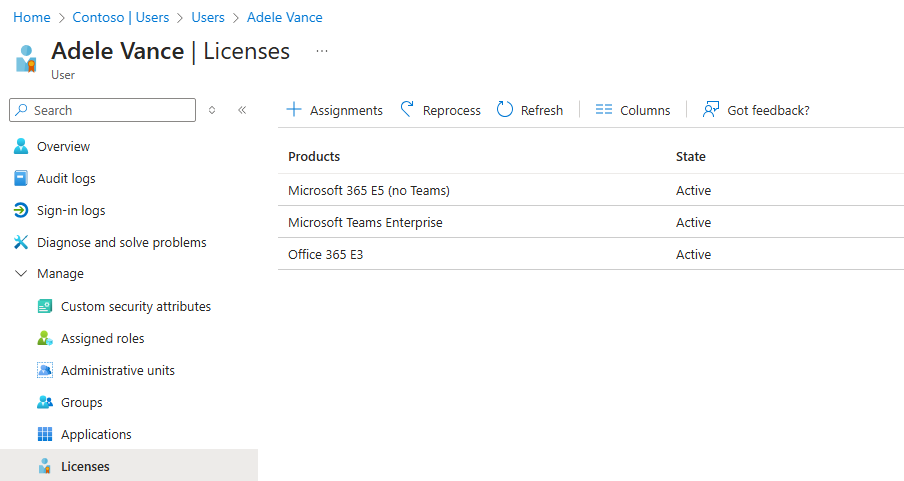Click the Custom security attributes icon

(45, 306)
